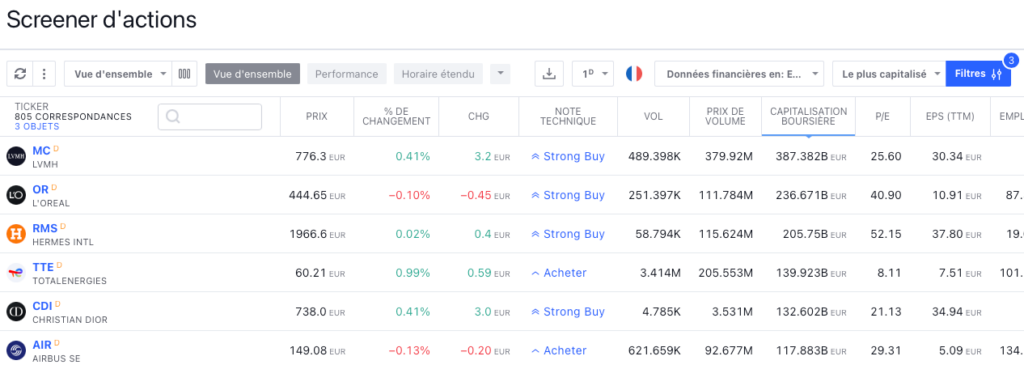Click the 3 OBJETS link

coord(37,126)
